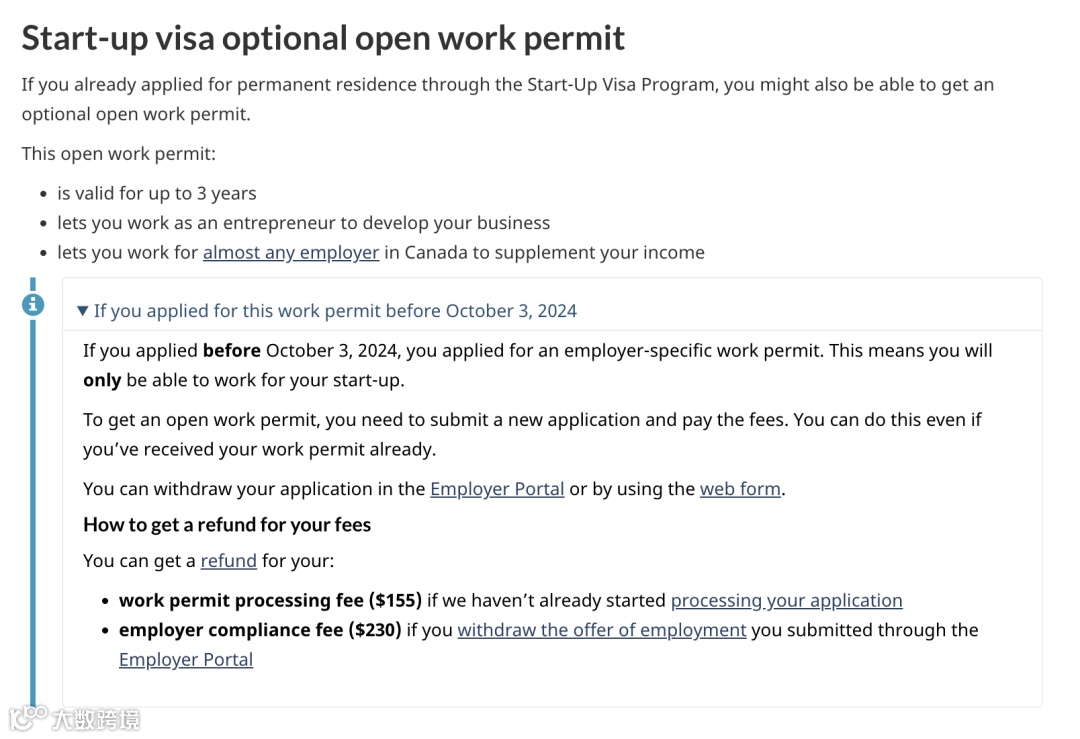
Task: Follow the "web form" link
Action: pos(740,489)
